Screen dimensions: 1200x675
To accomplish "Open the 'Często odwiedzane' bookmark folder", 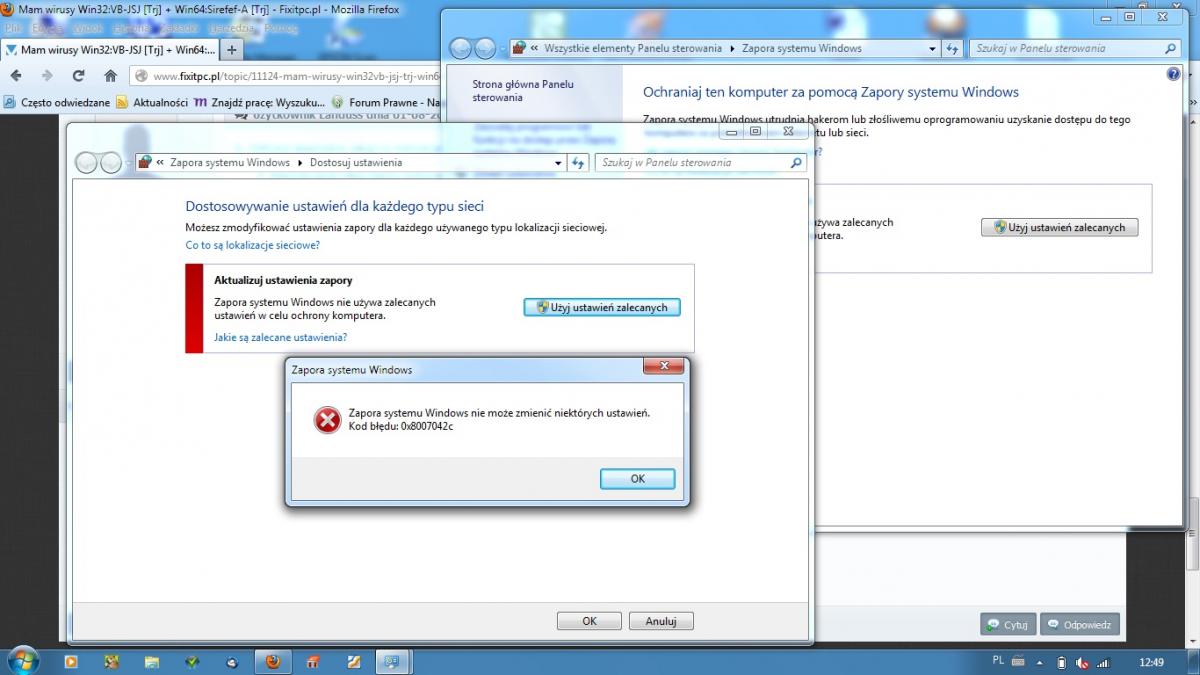I will tap(56, 102).
